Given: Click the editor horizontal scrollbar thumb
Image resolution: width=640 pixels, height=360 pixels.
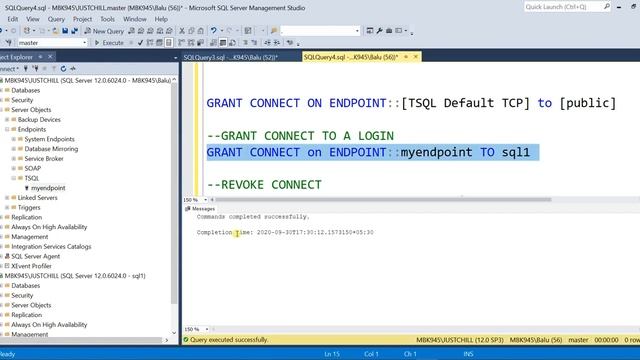Looking at the screenshot, I should coord(383,200).
